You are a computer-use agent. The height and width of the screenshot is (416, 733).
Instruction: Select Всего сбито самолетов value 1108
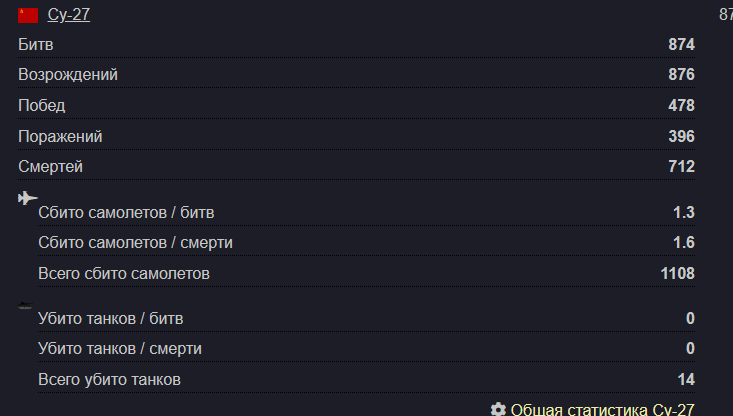pyautogui.click(x=677, y=273)
